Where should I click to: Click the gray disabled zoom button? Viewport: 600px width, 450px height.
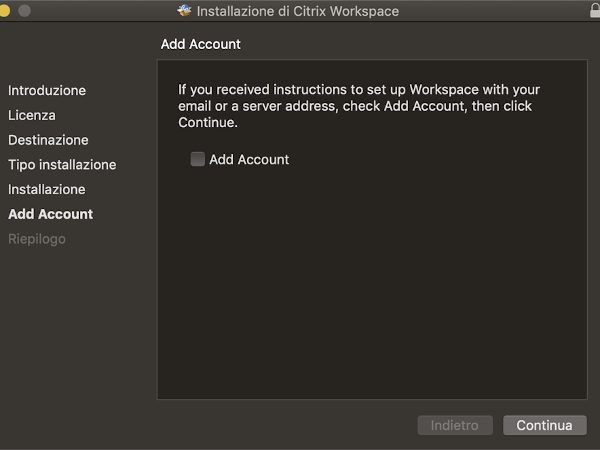24,10
